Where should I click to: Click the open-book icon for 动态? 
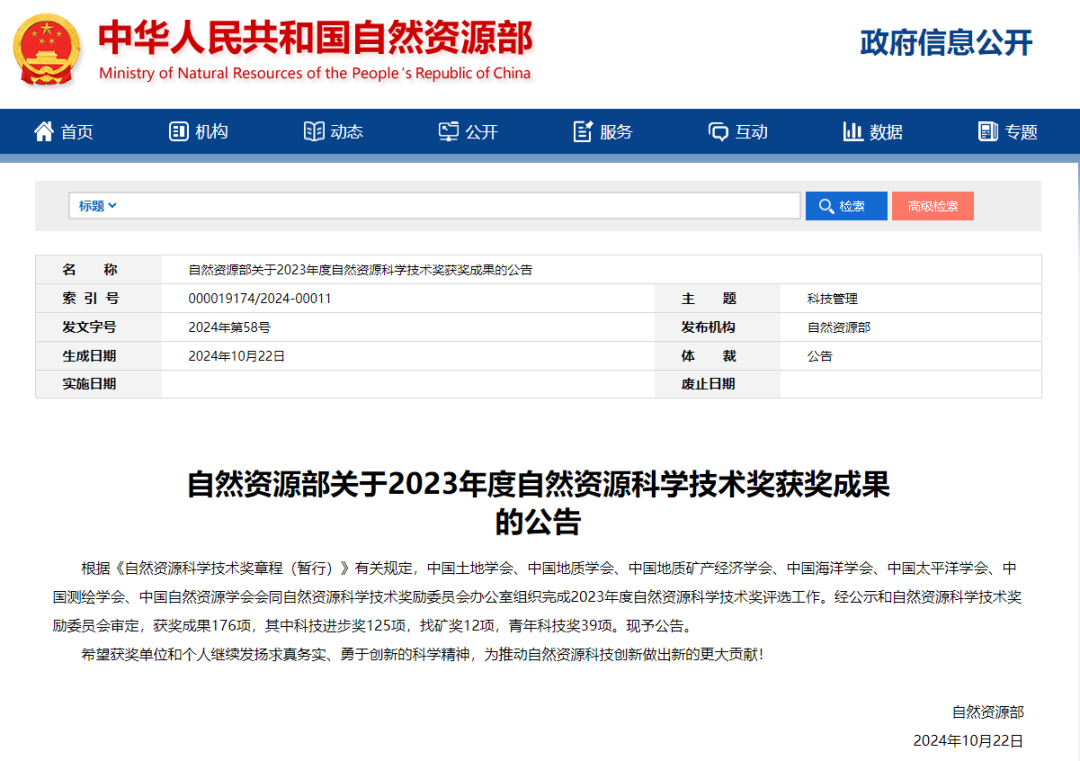[x=314, y=131]
